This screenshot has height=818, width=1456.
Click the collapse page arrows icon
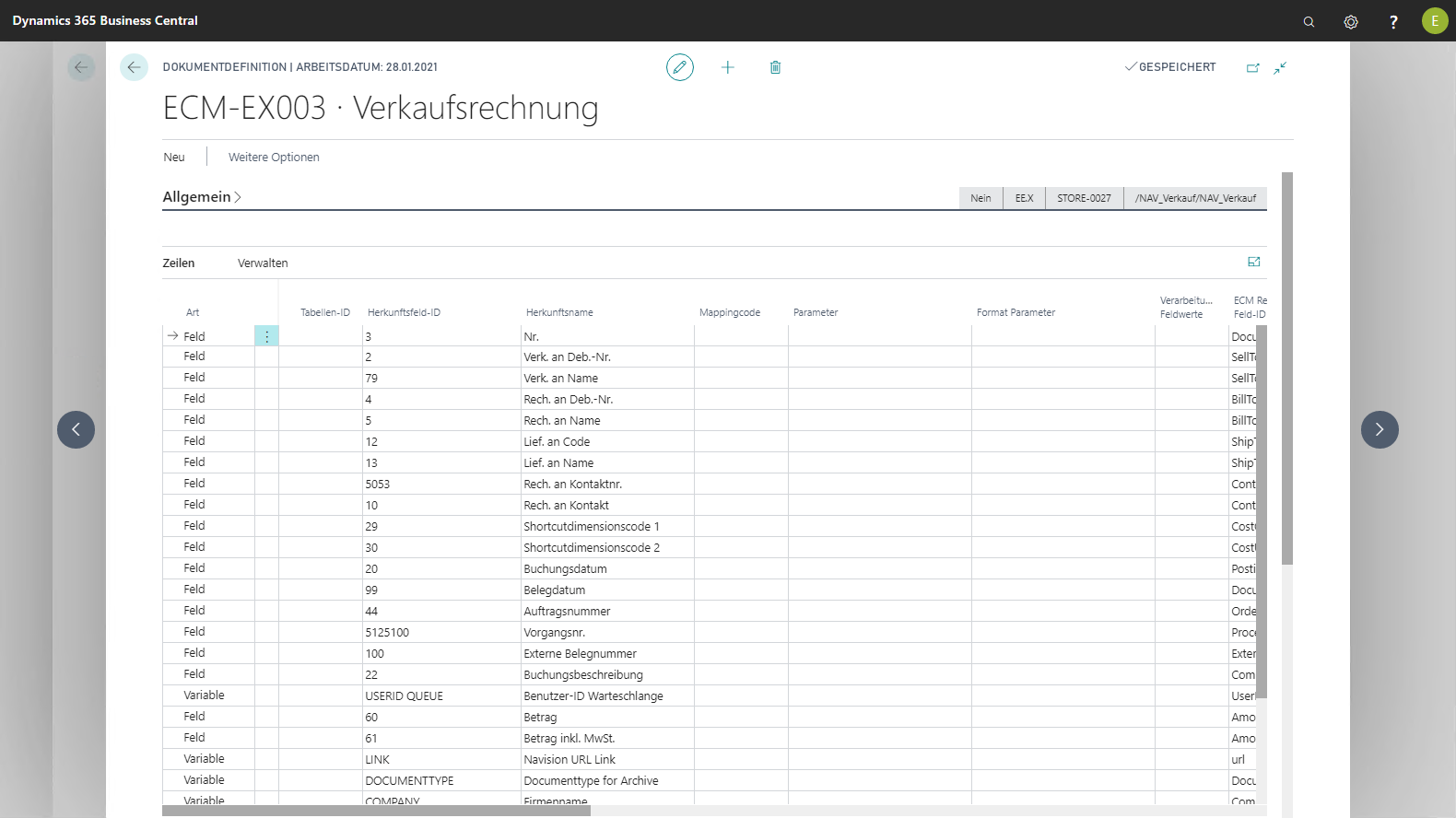[1280, 67]
